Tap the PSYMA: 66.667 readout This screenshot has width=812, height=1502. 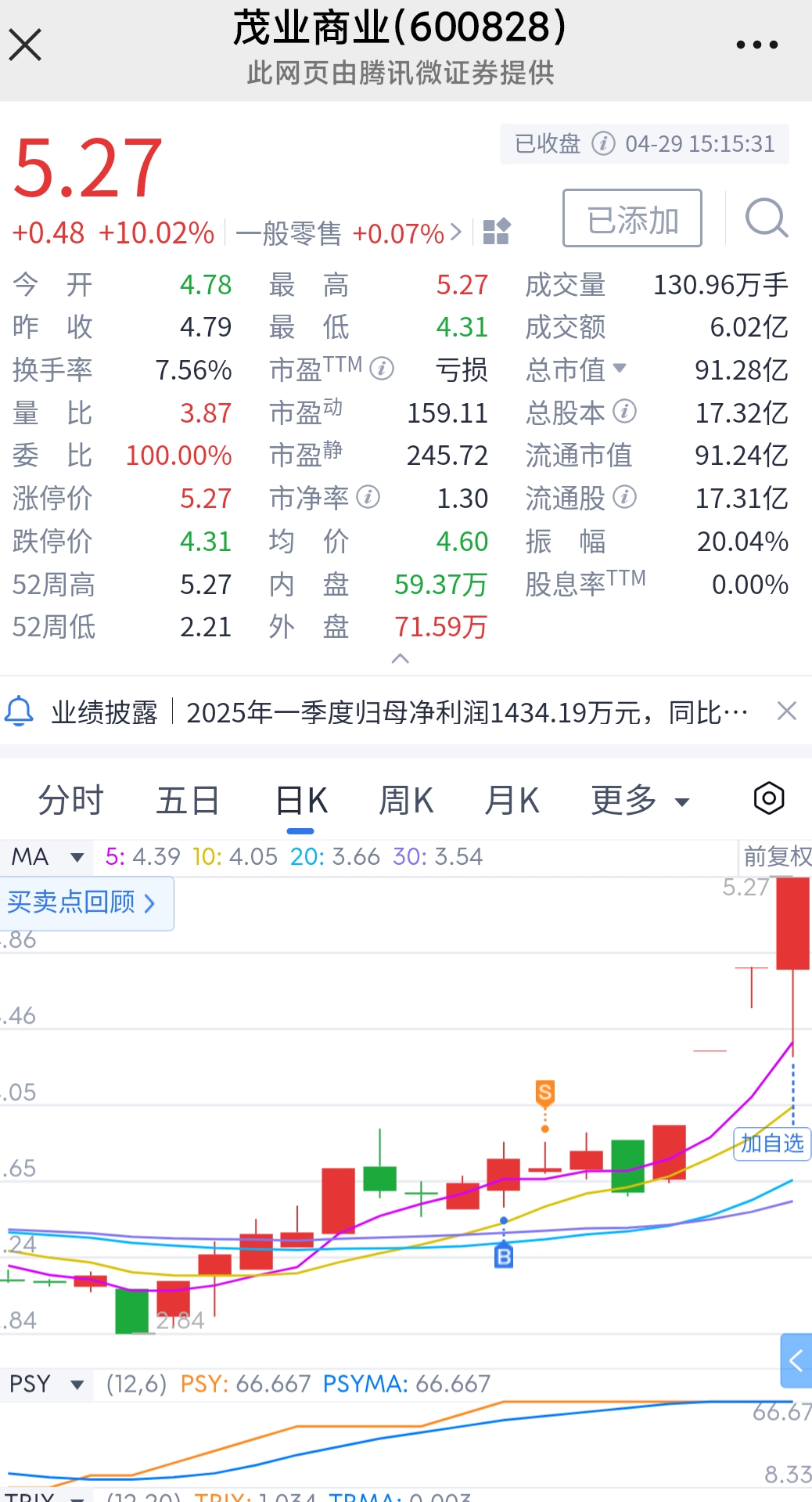407,1384
